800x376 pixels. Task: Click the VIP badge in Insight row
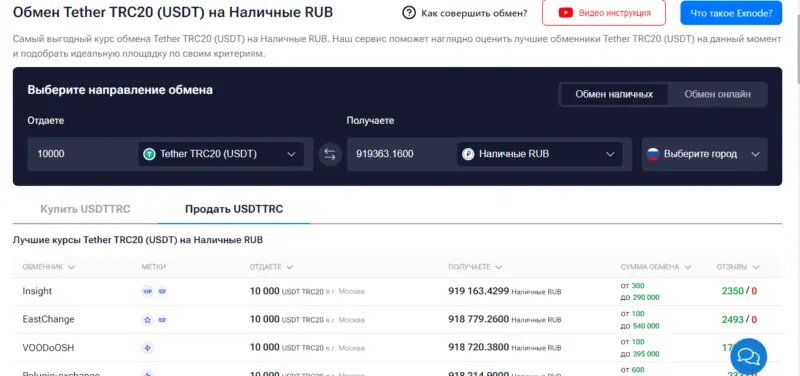(147, 292)
